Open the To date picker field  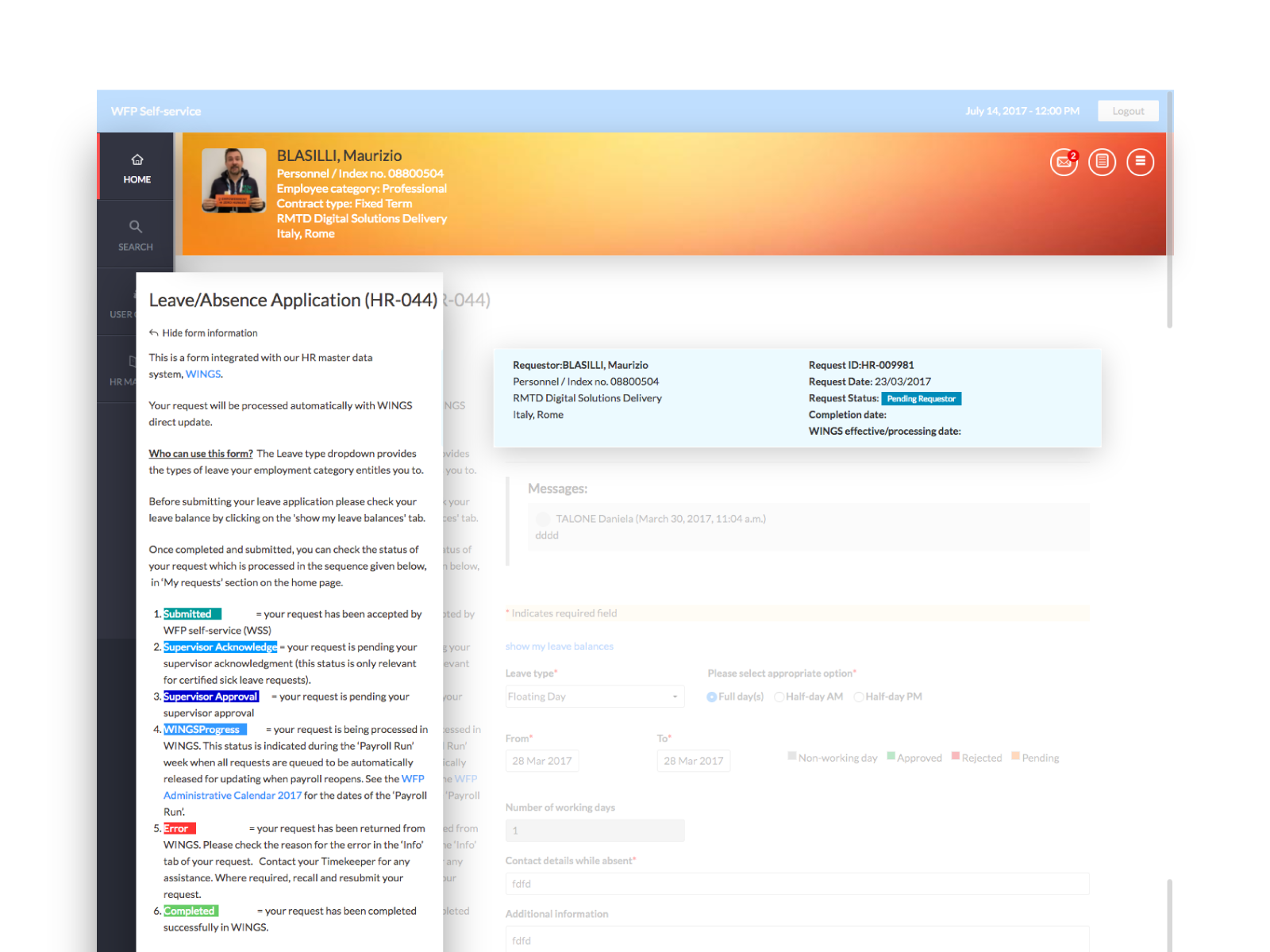[x=693, y=761]
